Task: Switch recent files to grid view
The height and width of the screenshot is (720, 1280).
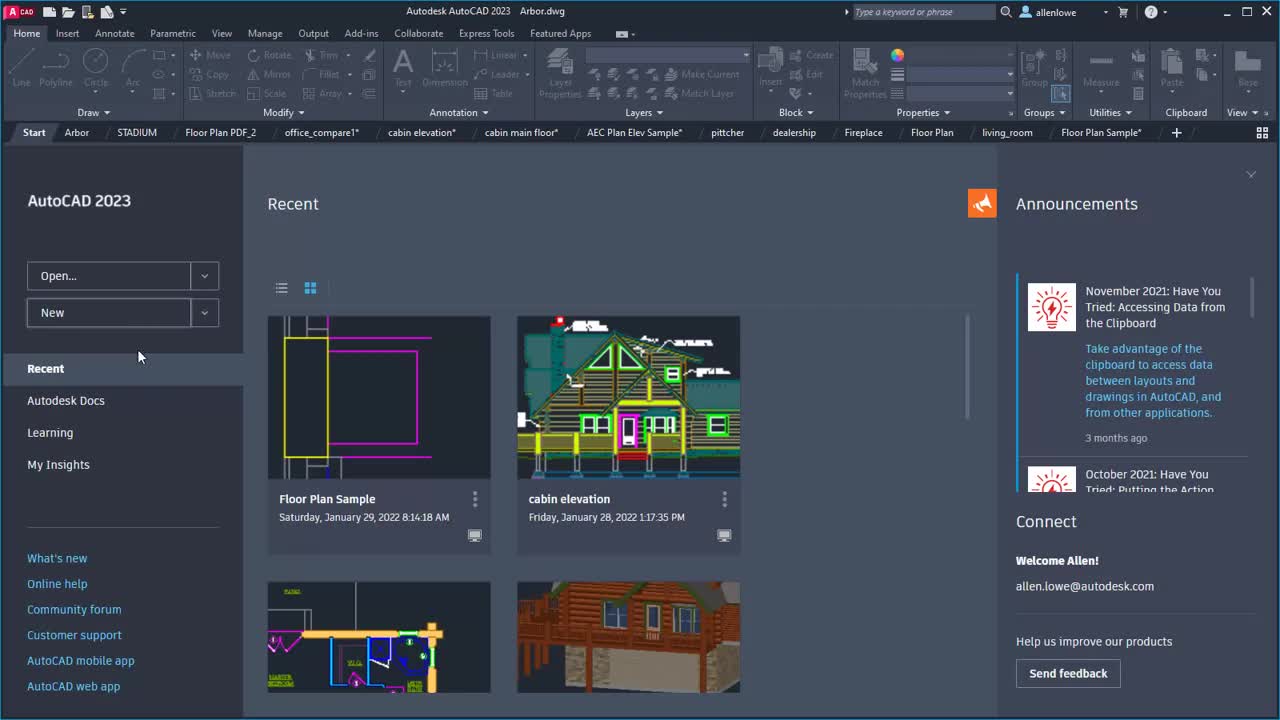Action: point(311,288)
